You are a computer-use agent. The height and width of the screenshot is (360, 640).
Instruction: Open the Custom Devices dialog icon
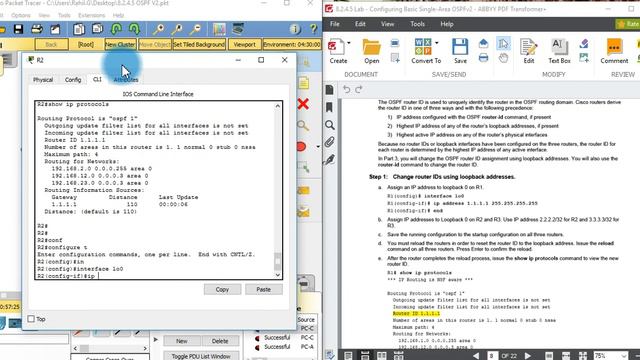click(x=238, y=29)
